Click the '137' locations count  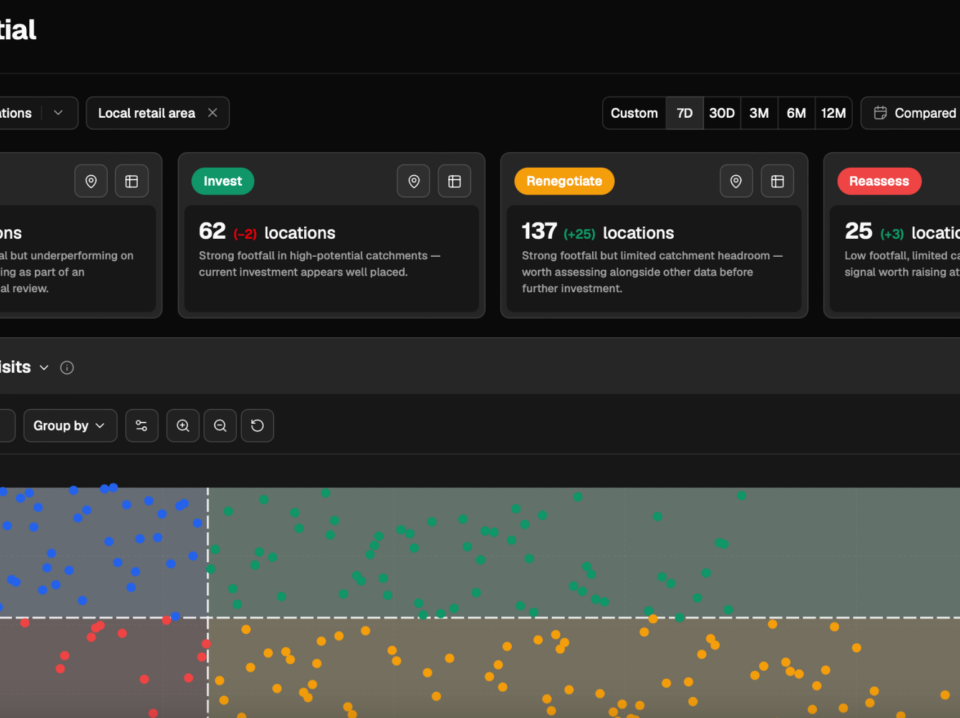pos(539,231)
